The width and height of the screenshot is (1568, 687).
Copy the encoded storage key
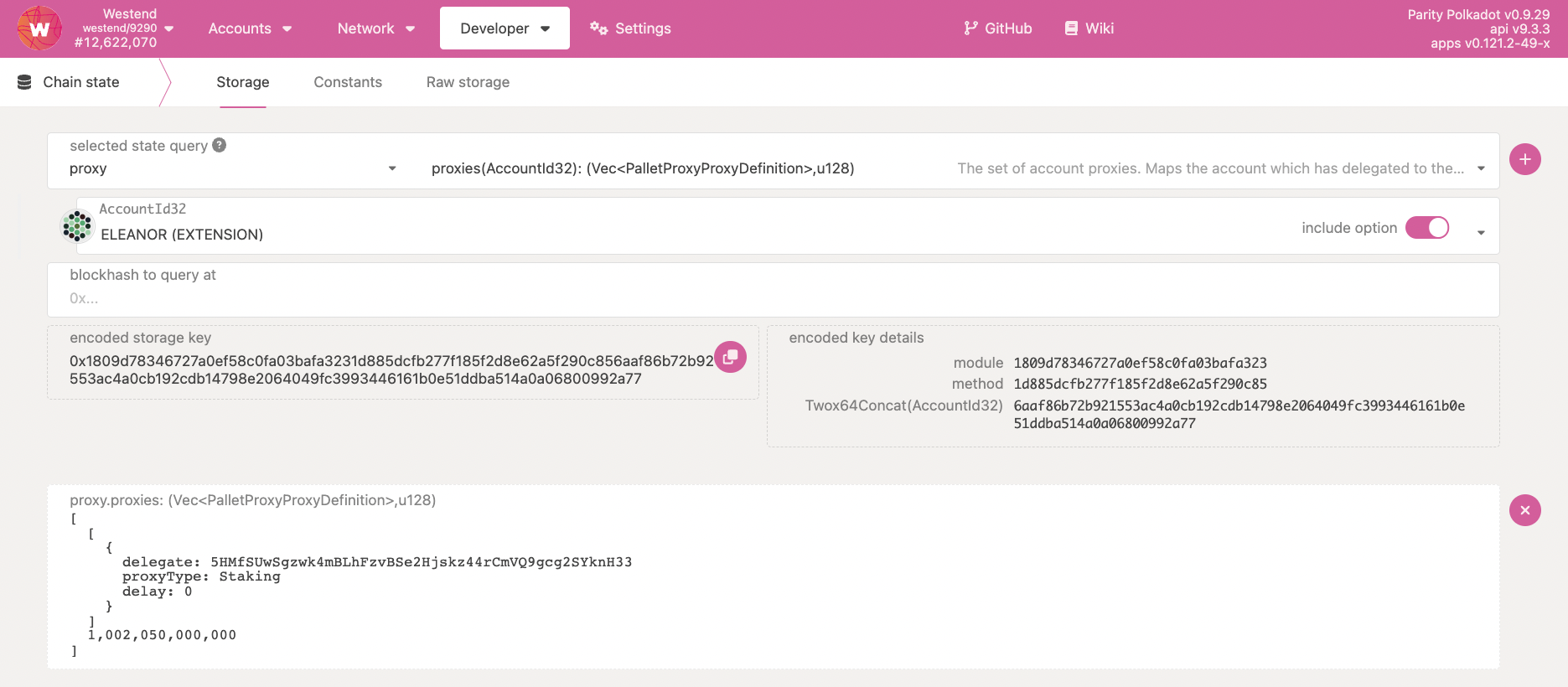click(730, 357)
